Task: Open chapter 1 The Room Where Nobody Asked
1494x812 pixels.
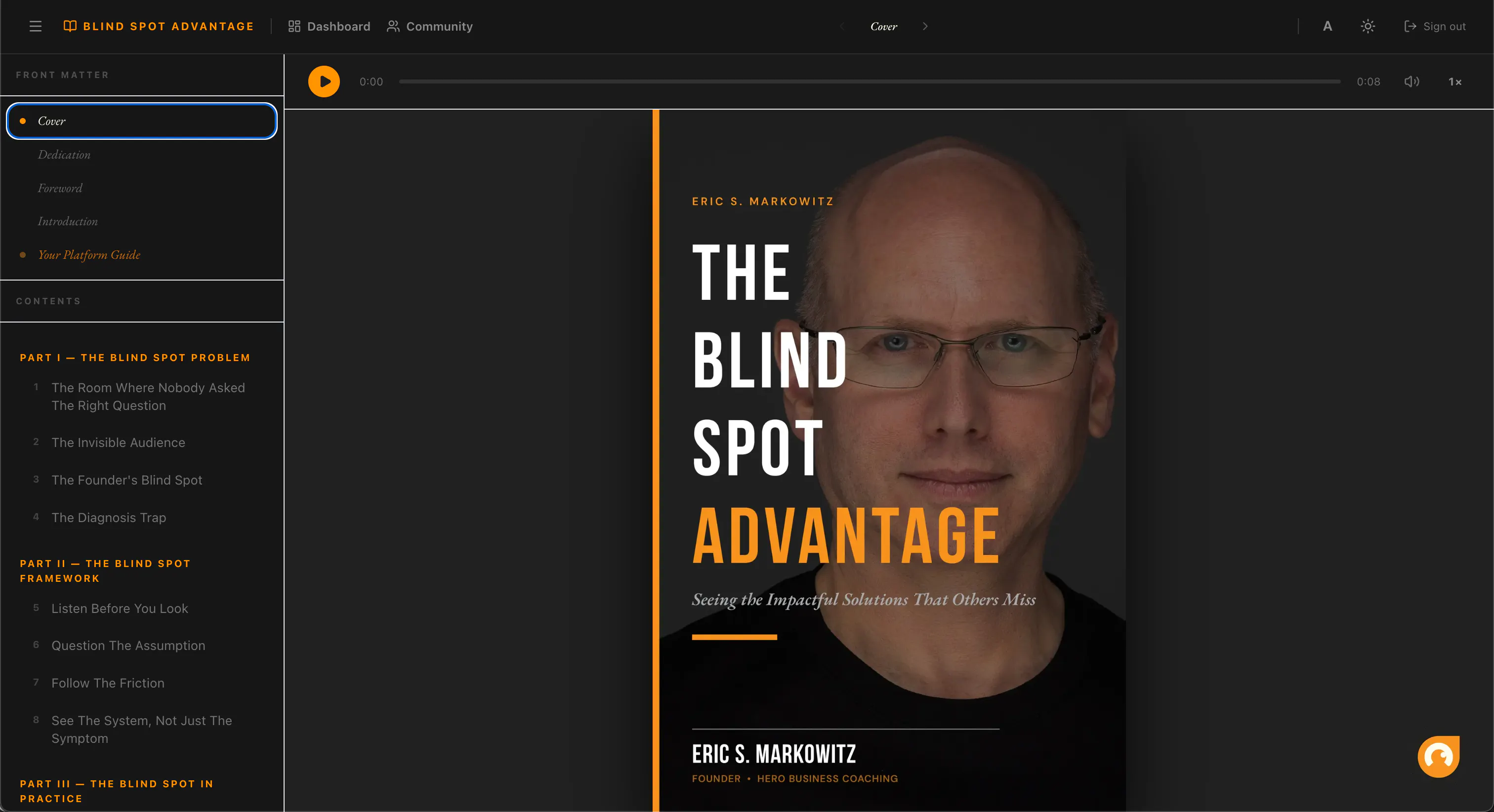Action: [148, 397]
